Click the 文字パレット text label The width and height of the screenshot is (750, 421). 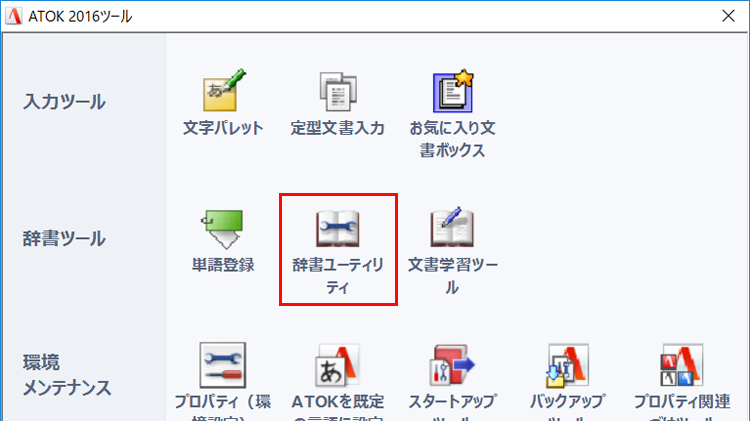point(223,128)
